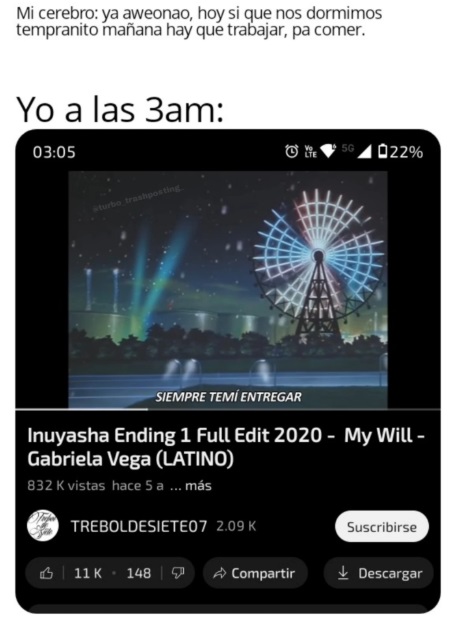
Task: Tap the alarm clock status icon
Action: click(291, 151)
